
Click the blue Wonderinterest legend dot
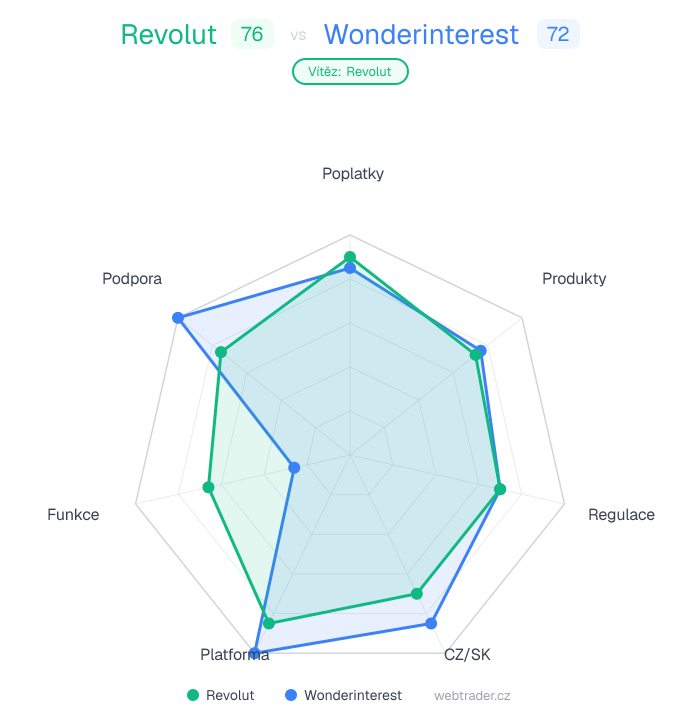[x=291, y=695]
